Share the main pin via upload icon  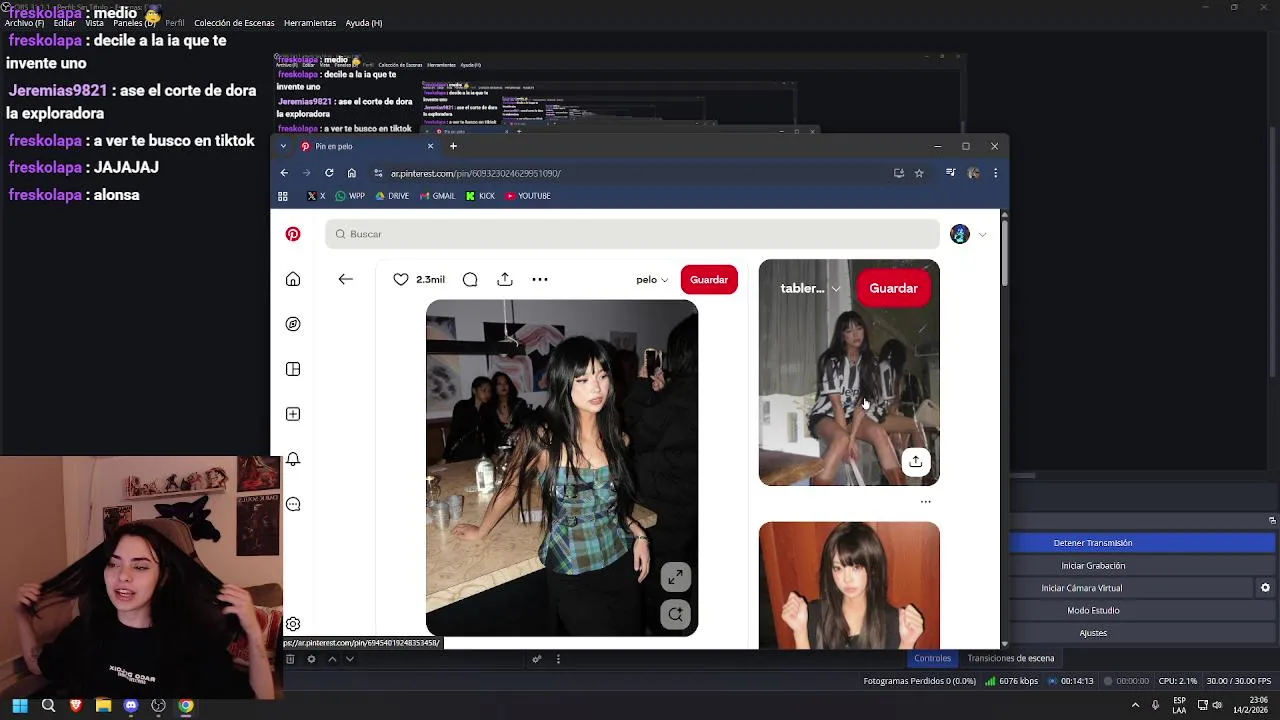(505, 279)
